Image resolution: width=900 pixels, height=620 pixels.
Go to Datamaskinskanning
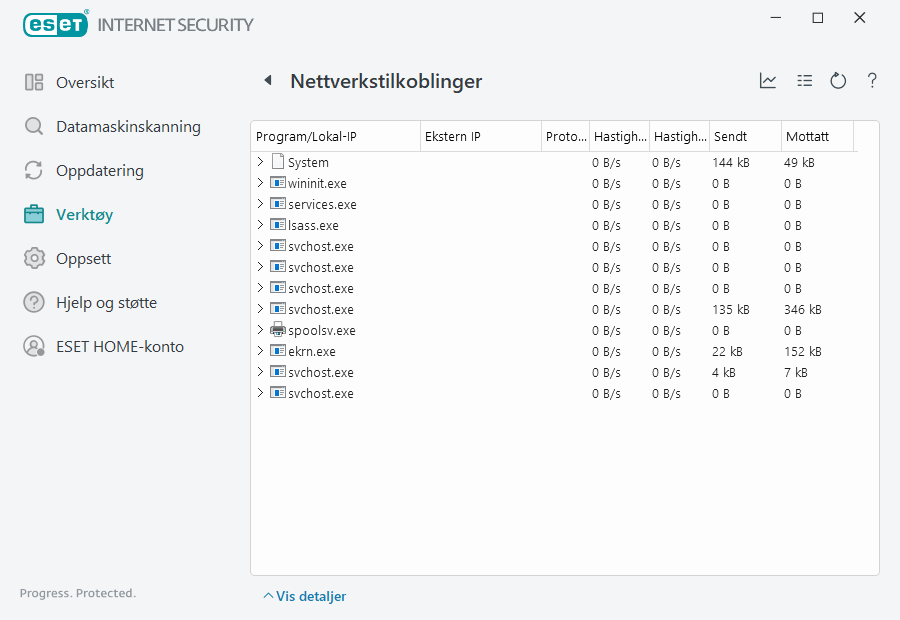pyautogui.click(x=127, y=127)
